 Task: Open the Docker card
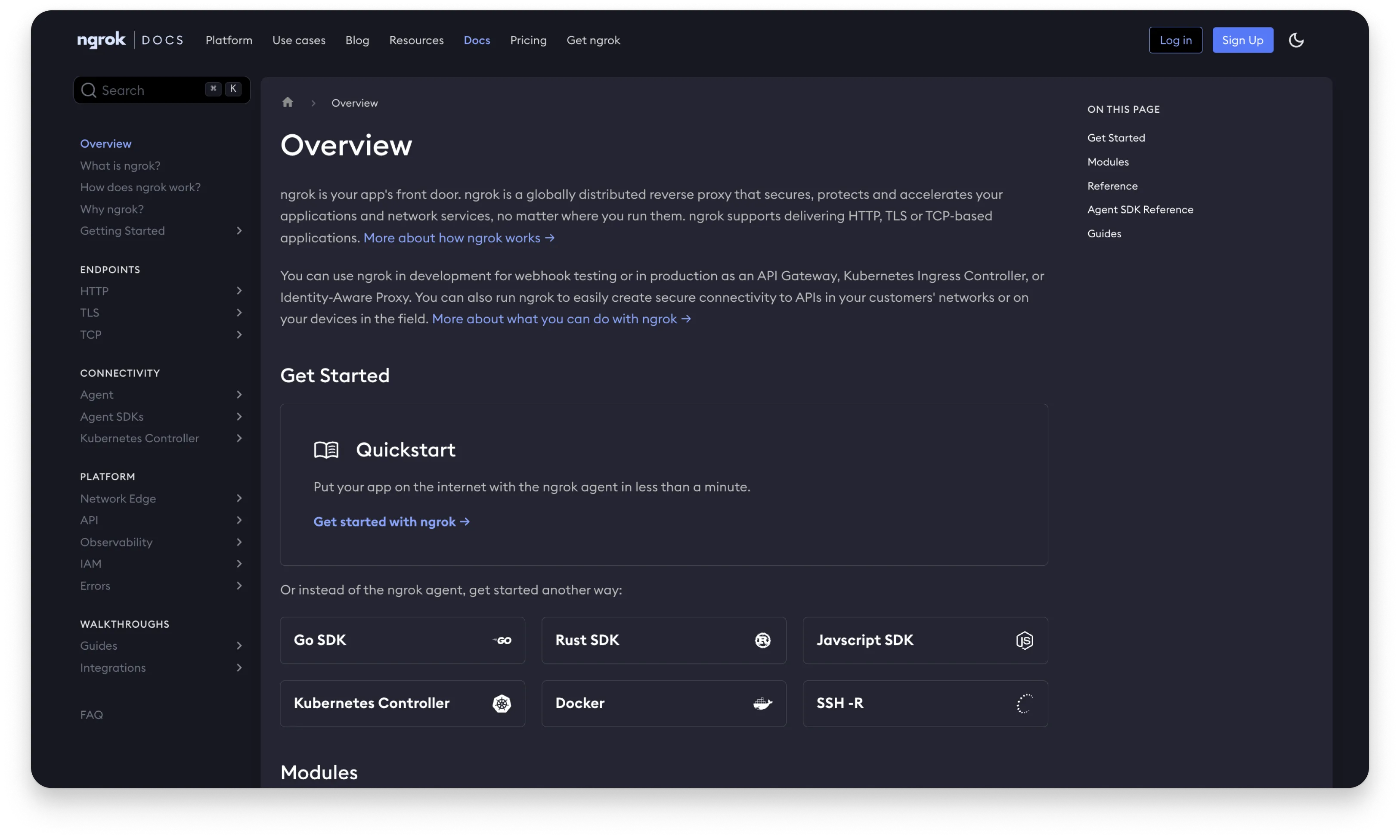pyautogui.click(x=664, y=704)
